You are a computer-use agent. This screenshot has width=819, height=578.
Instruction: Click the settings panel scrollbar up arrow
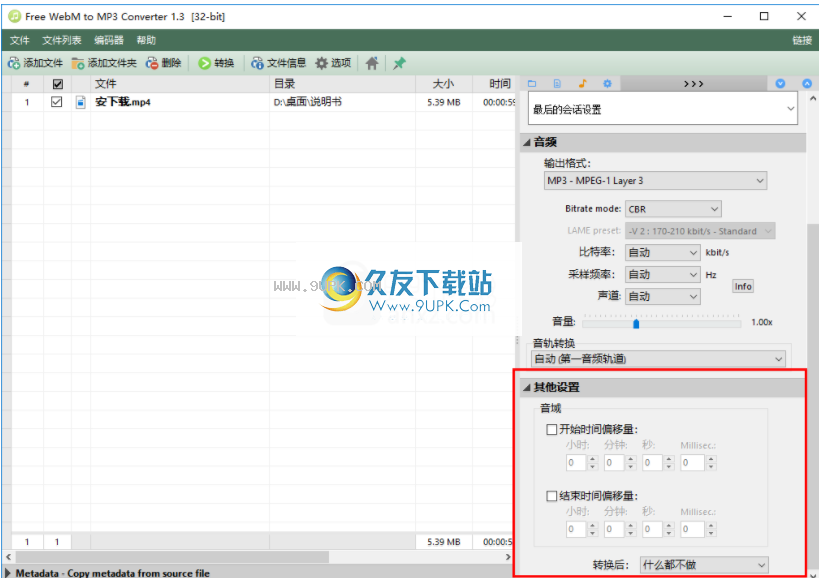[813, 98]
